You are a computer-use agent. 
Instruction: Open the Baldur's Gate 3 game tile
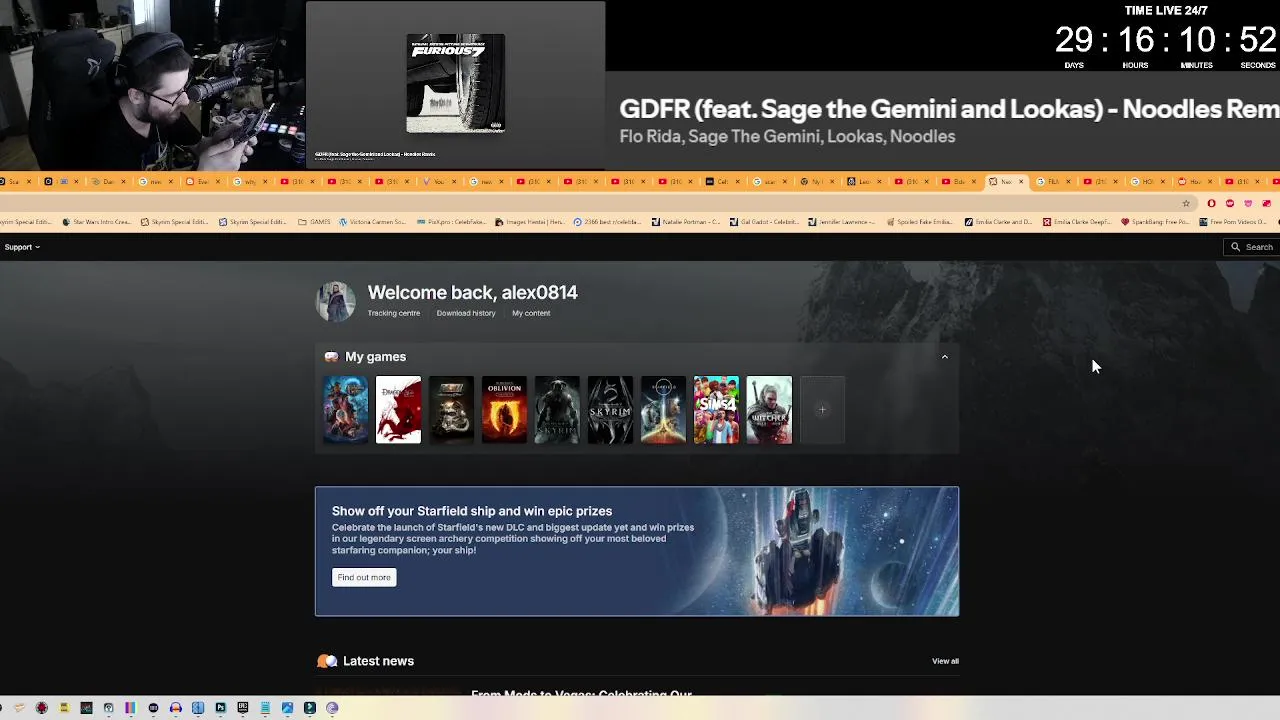pos(345,410)
